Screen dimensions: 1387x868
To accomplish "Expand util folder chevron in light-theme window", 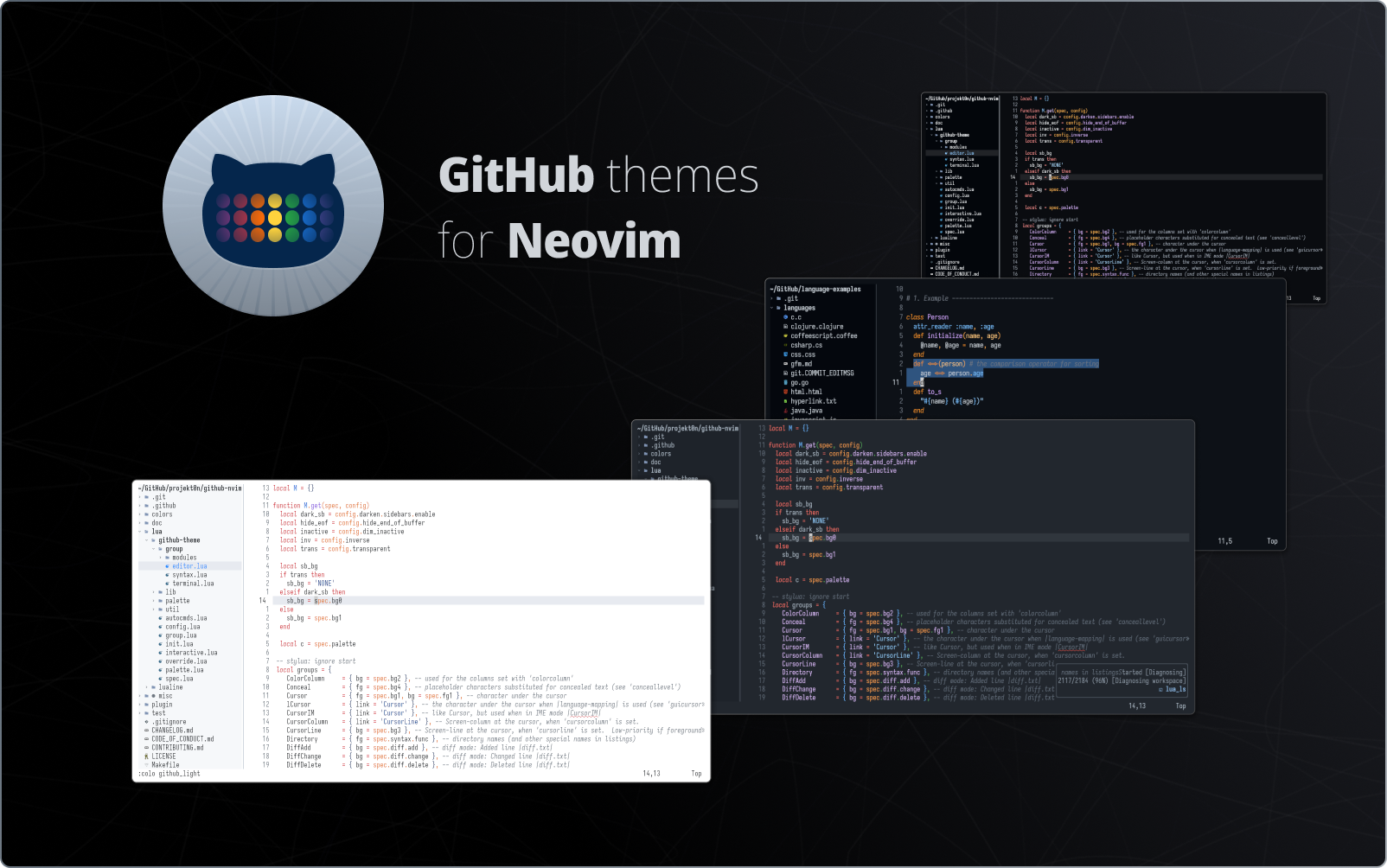I will pyautogui.click(x=154, y=610).
